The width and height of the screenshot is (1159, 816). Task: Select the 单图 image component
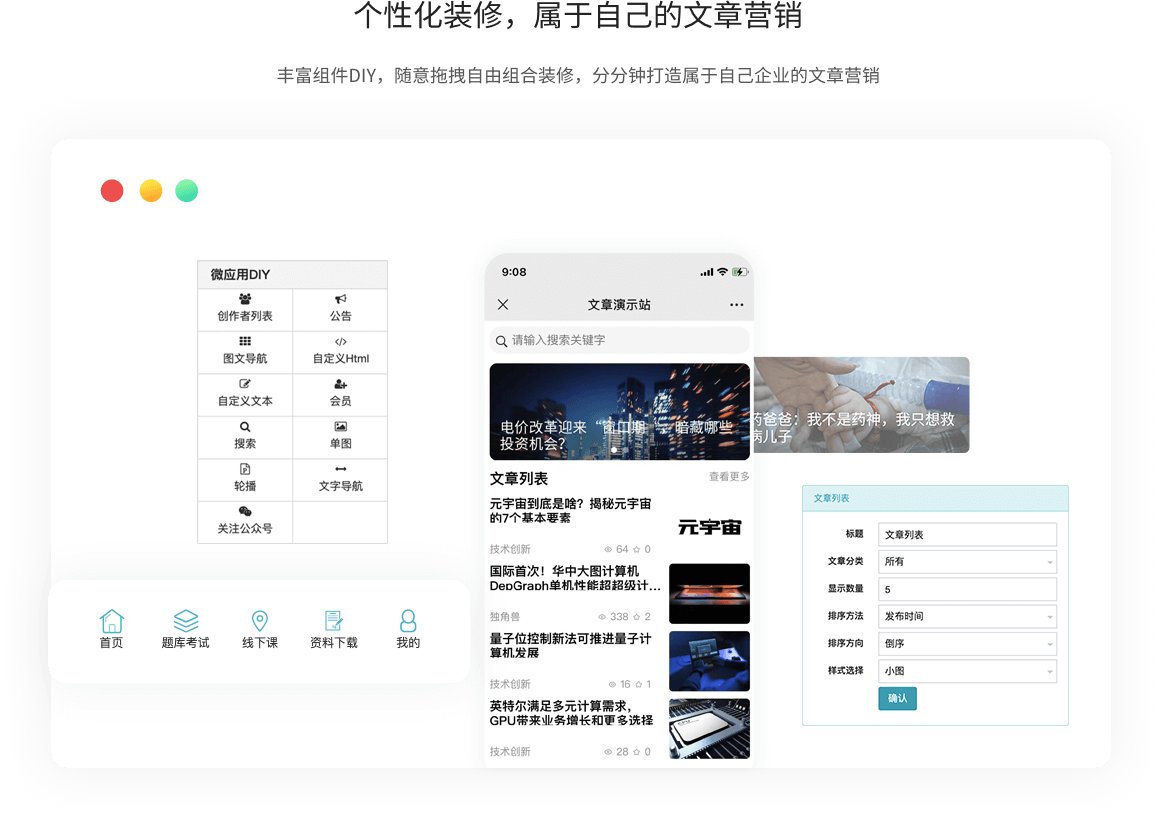point(340,427)
